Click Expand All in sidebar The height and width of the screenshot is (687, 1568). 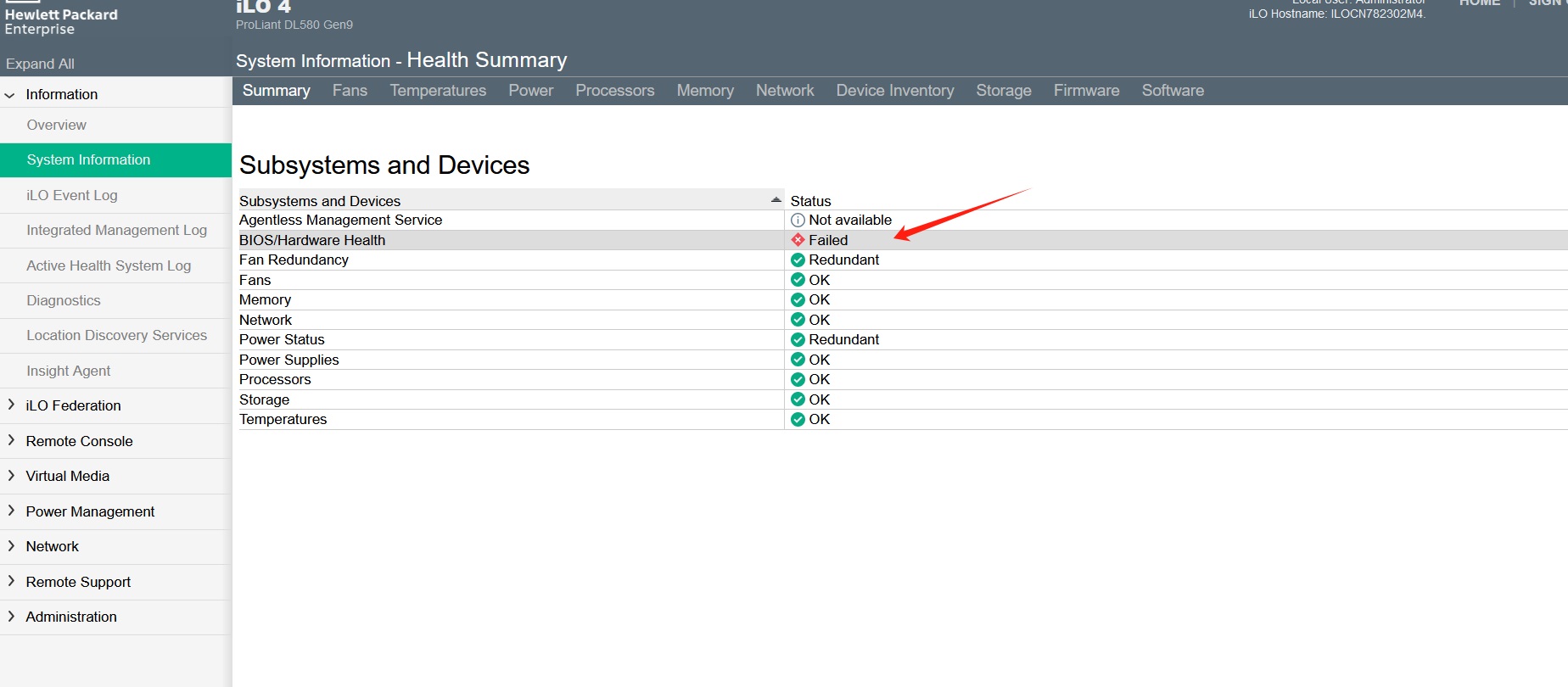pyautogui.click(x=40, y=64)
